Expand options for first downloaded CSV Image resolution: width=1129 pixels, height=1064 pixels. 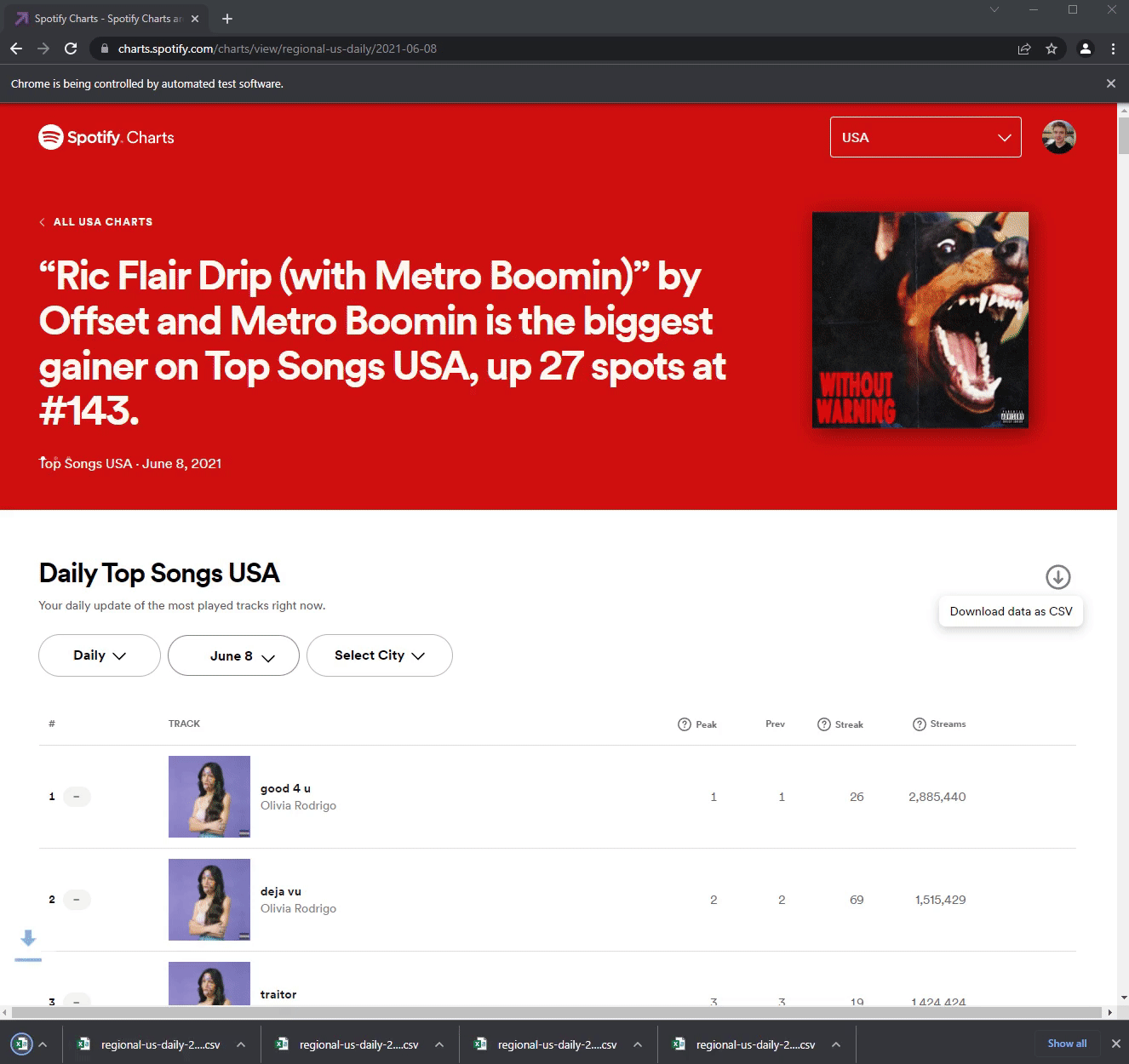coord(241,1044)
